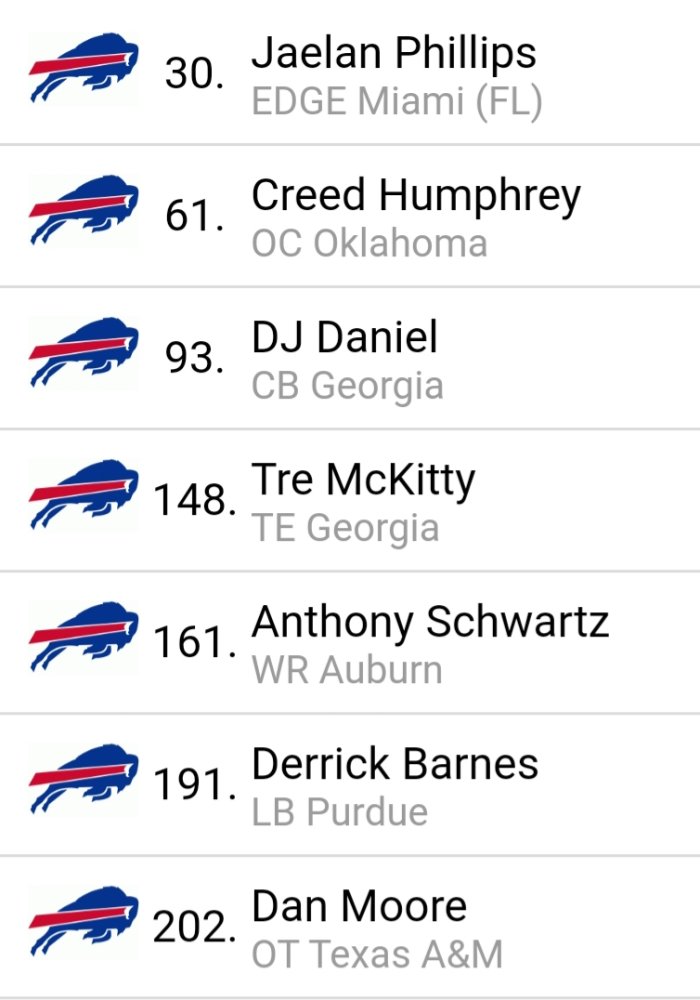The image size is (700, 1000).
Task: Click the Bills logo beside pick 202
Action: [x=83, y=921]
